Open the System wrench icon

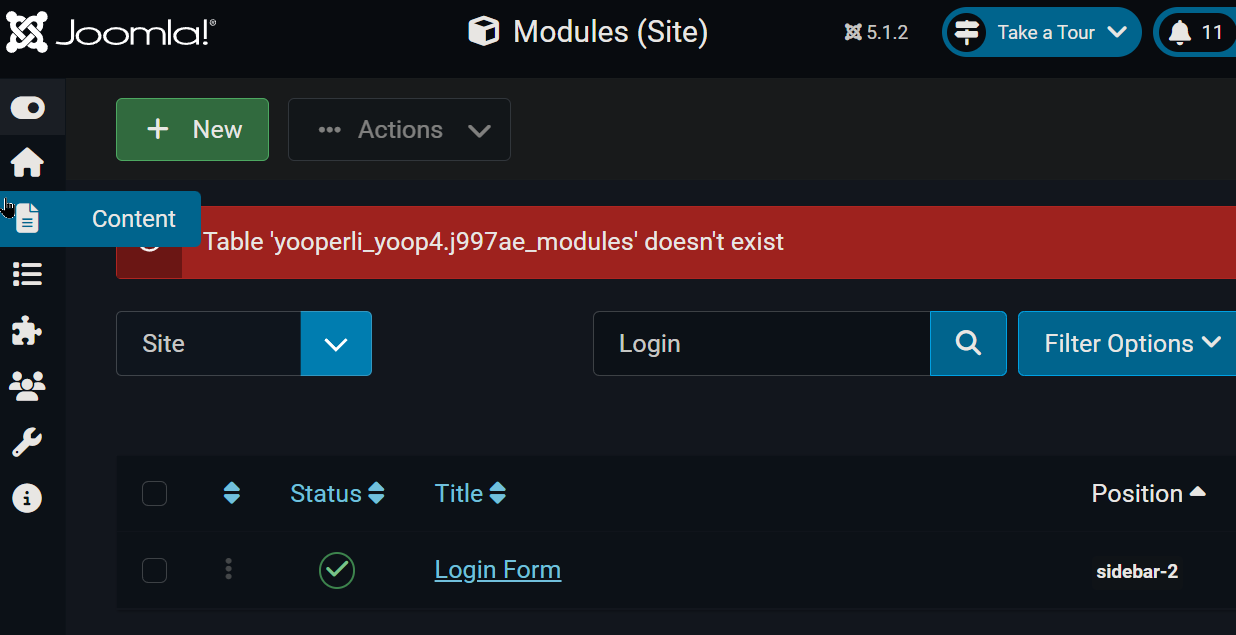click(27, 442)
